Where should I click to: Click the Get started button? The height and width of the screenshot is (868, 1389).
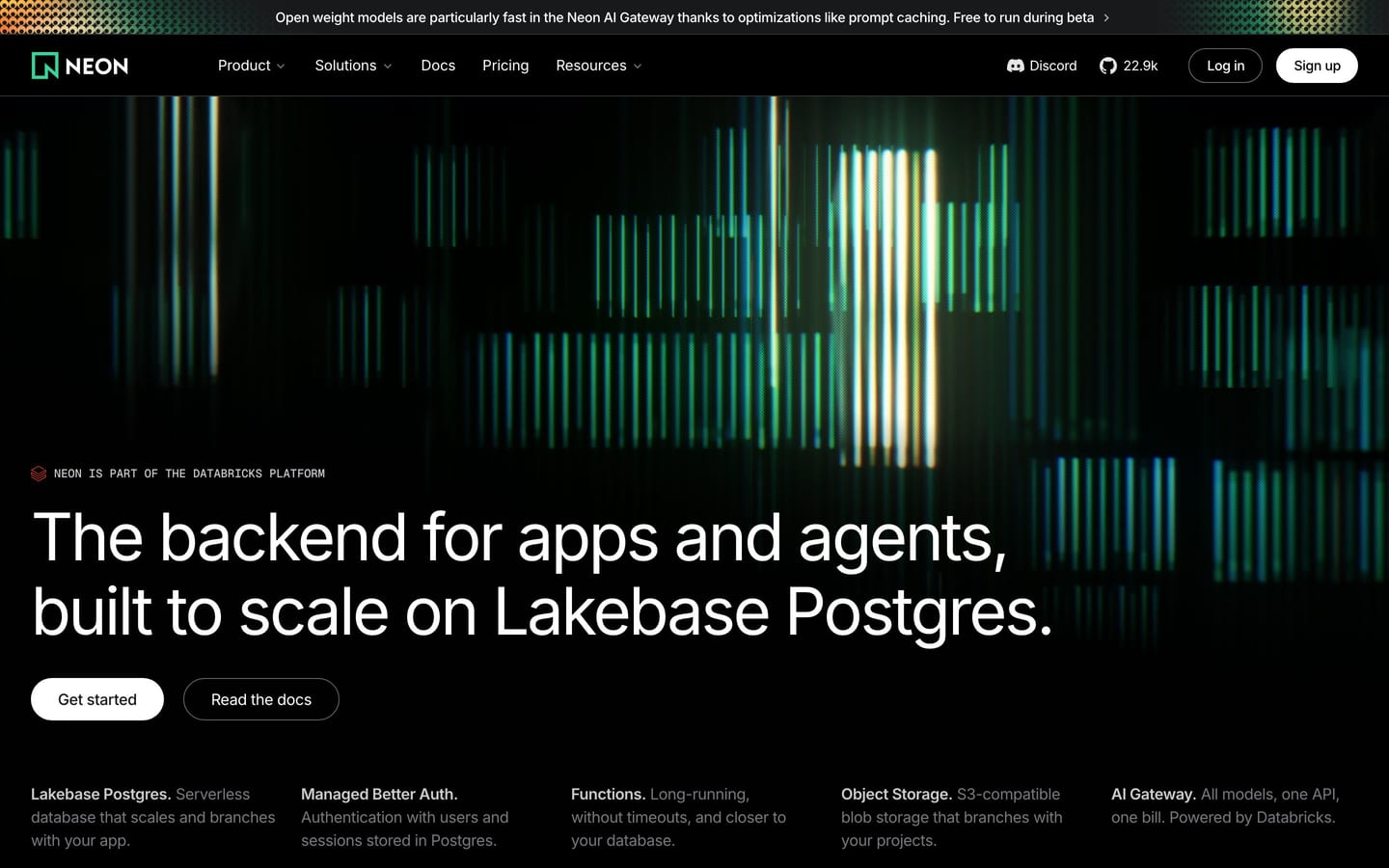(x=97, y=699)
